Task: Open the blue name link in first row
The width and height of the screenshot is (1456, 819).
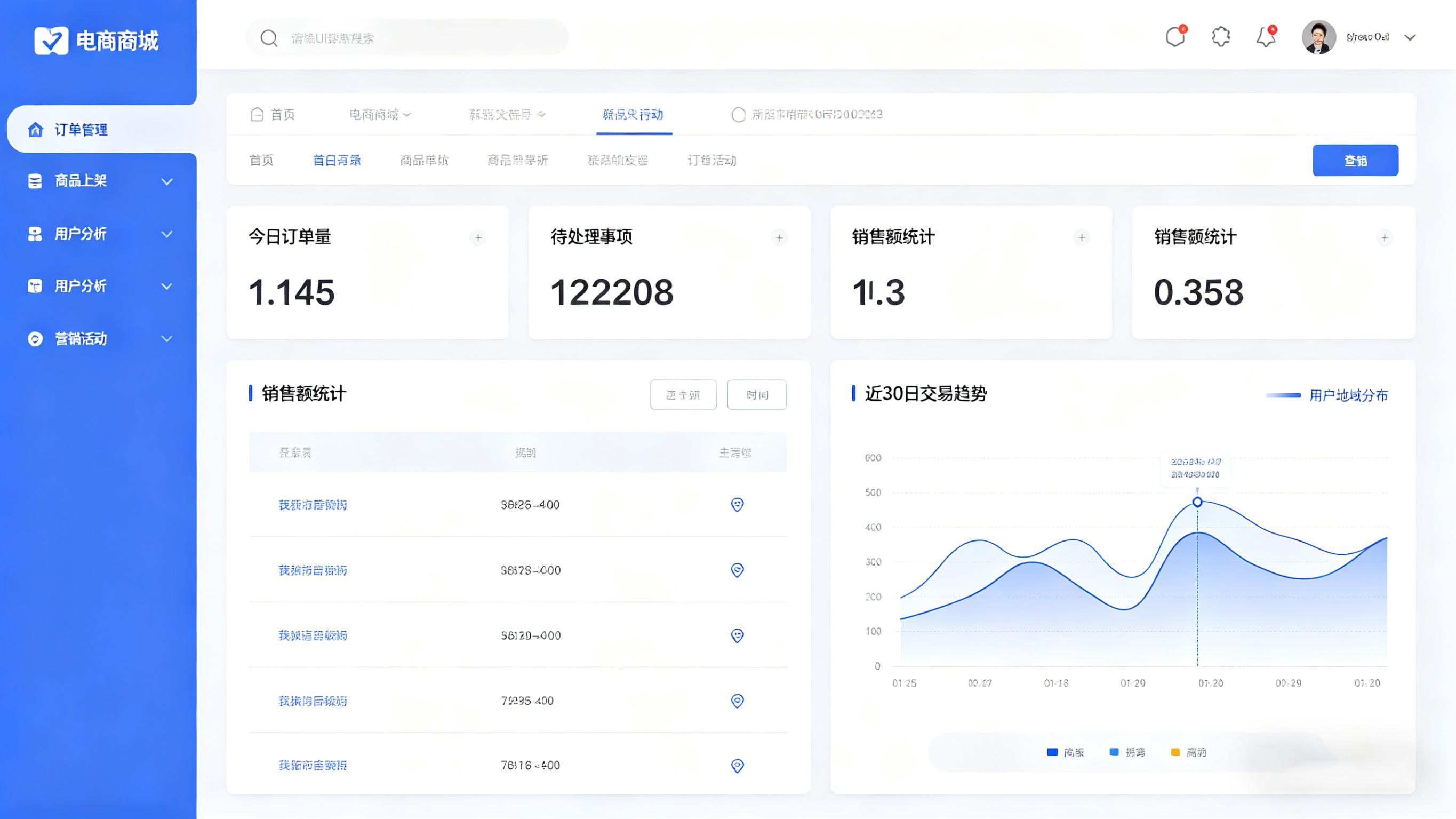Action: 313,505
